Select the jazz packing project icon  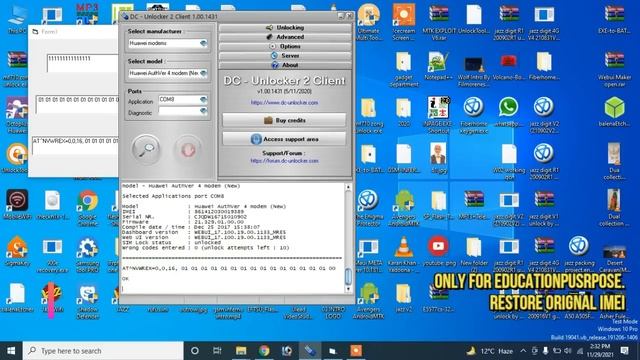tap(579, 254)
